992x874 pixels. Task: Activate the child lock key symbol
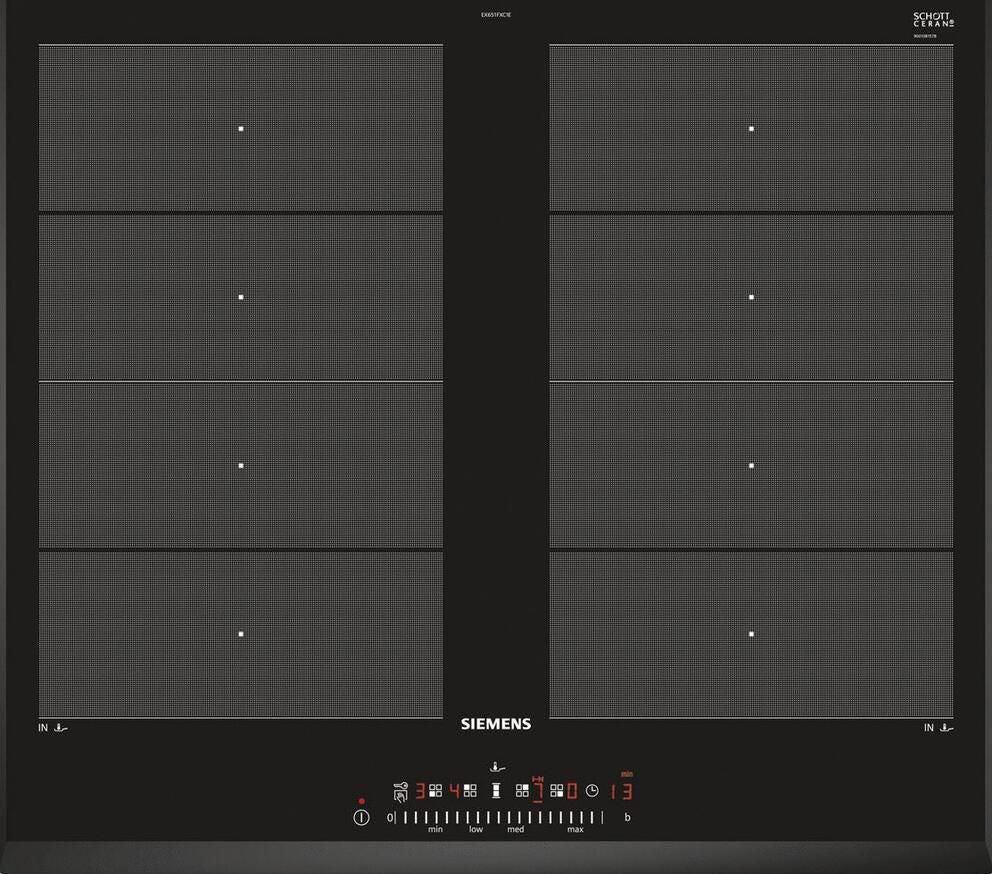coord(401,792)
